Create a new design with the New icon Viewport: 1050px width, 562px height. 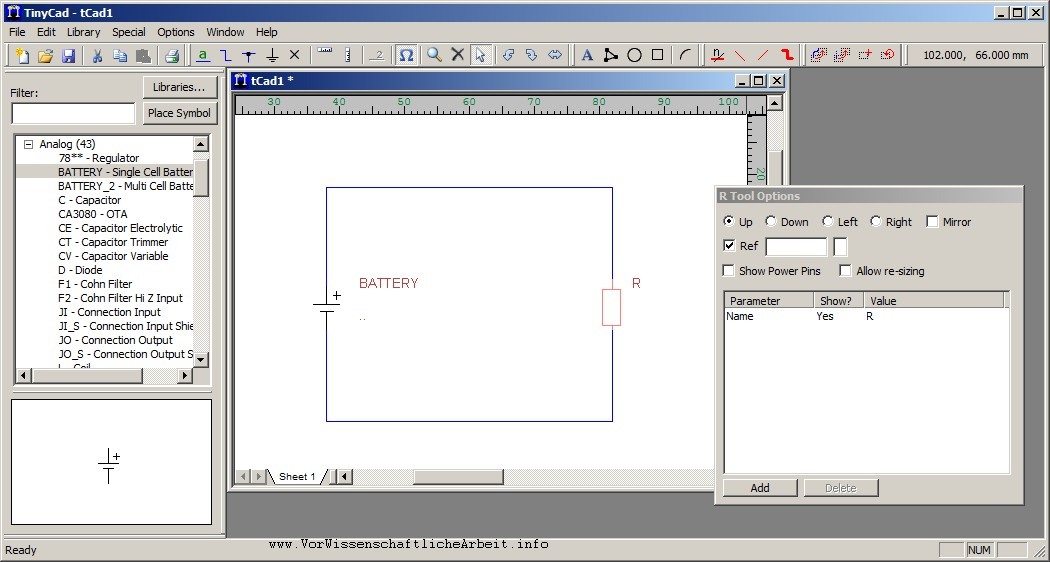pyautogui.click(x=23, y=56)
